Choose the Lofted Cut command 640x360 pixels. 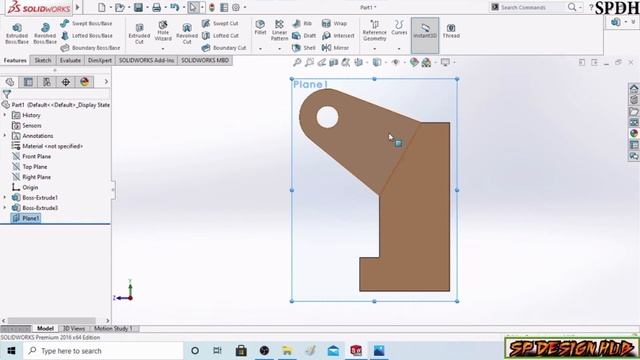tap(220, 36)
